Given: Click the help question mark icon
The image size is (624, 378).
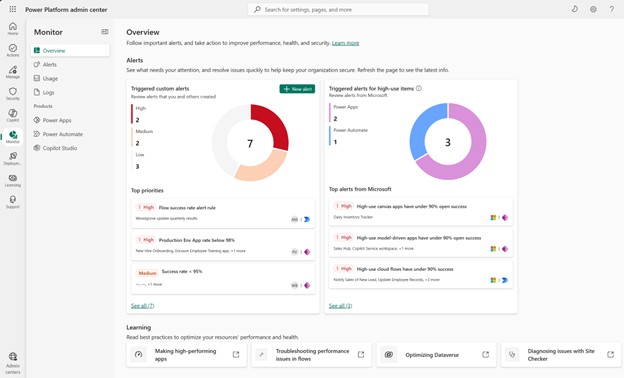Looking at the screenshot, I should [x=611, y=9].
